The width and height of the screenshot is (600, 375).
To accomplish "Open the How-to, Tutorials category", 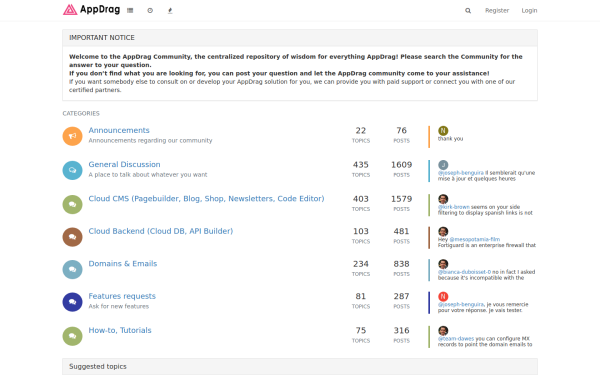I will click(120, 330).
